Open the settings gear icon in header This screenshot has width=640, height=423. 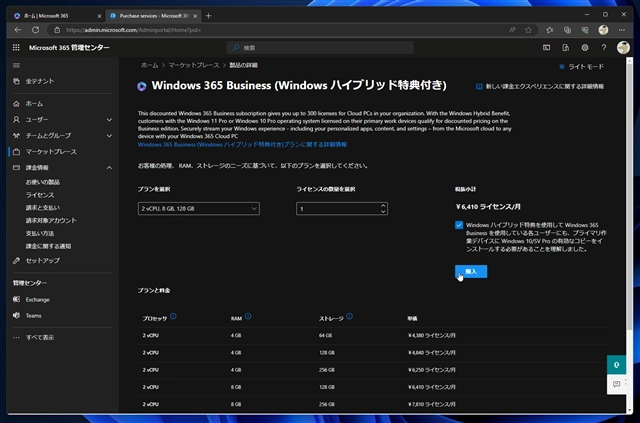(585, 48)
